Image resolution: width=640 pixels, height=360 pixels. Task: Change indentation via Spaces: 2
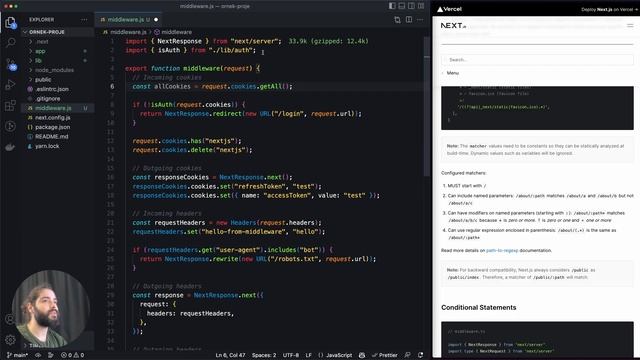(x=264, y=355)
